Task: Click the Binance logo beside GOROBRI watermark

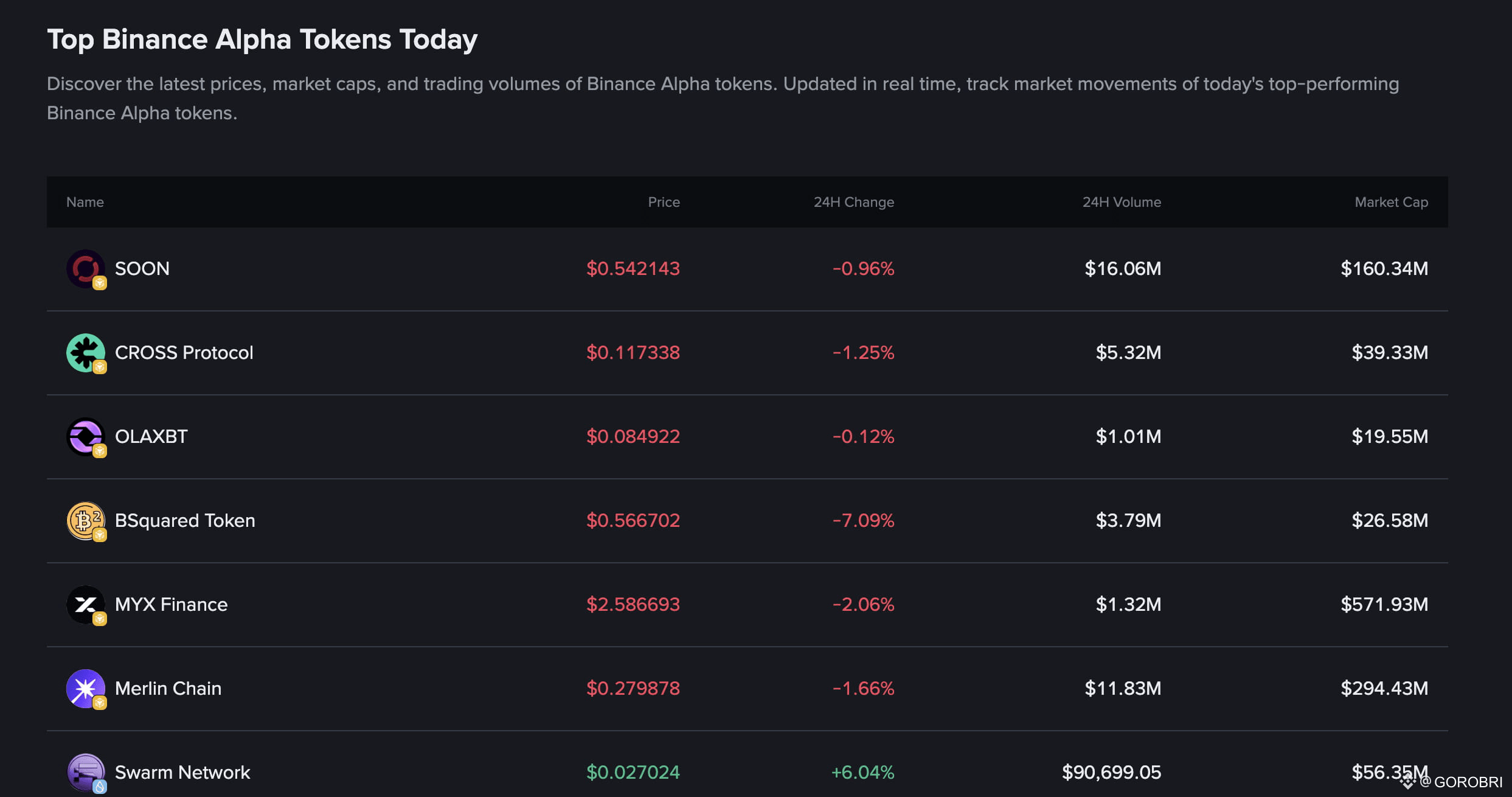Action: pyautogui.click(x=1407, y=782)
